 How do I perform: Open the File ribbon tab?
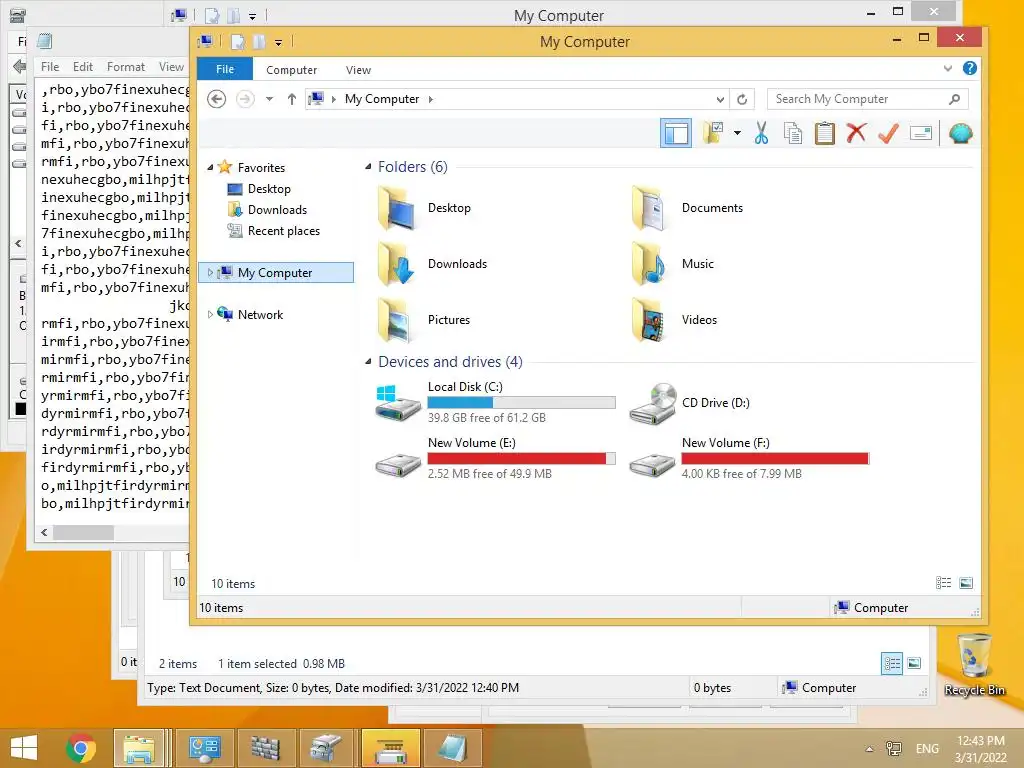coord(225,69)
